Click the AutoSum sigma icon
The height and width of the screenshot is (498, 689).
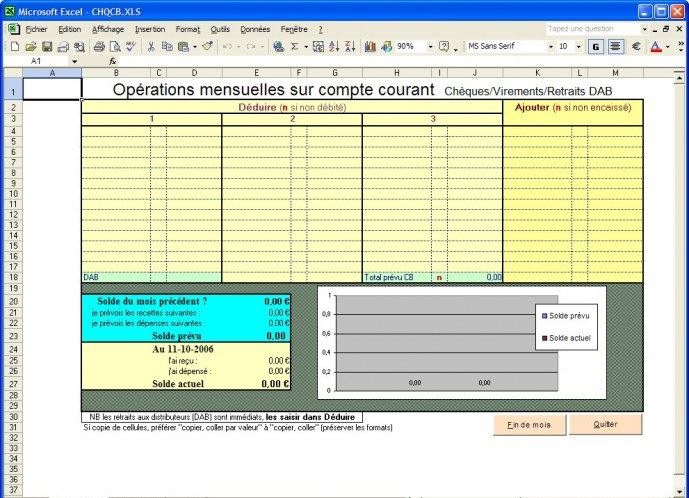[294, 46]
